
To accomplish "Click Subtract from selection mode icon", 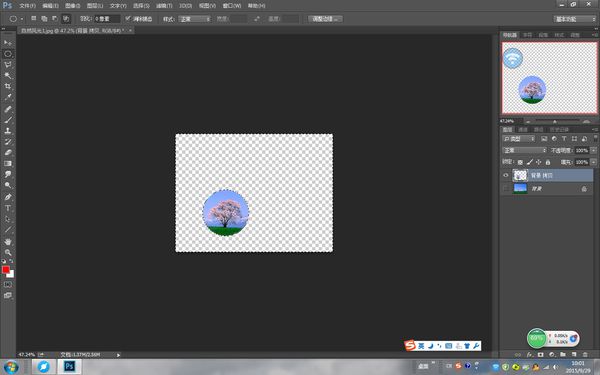I will [x=55, y=18].
